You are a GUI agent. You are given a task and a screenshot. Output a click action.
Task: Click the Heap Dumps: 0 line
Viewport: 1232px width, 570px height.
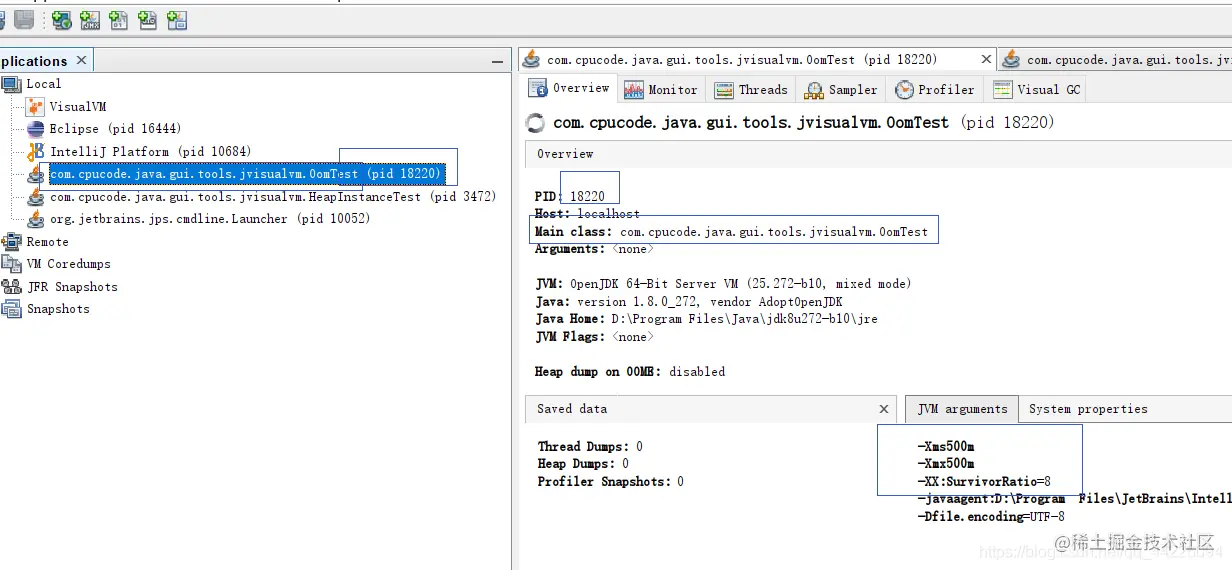tap(583, 464)
